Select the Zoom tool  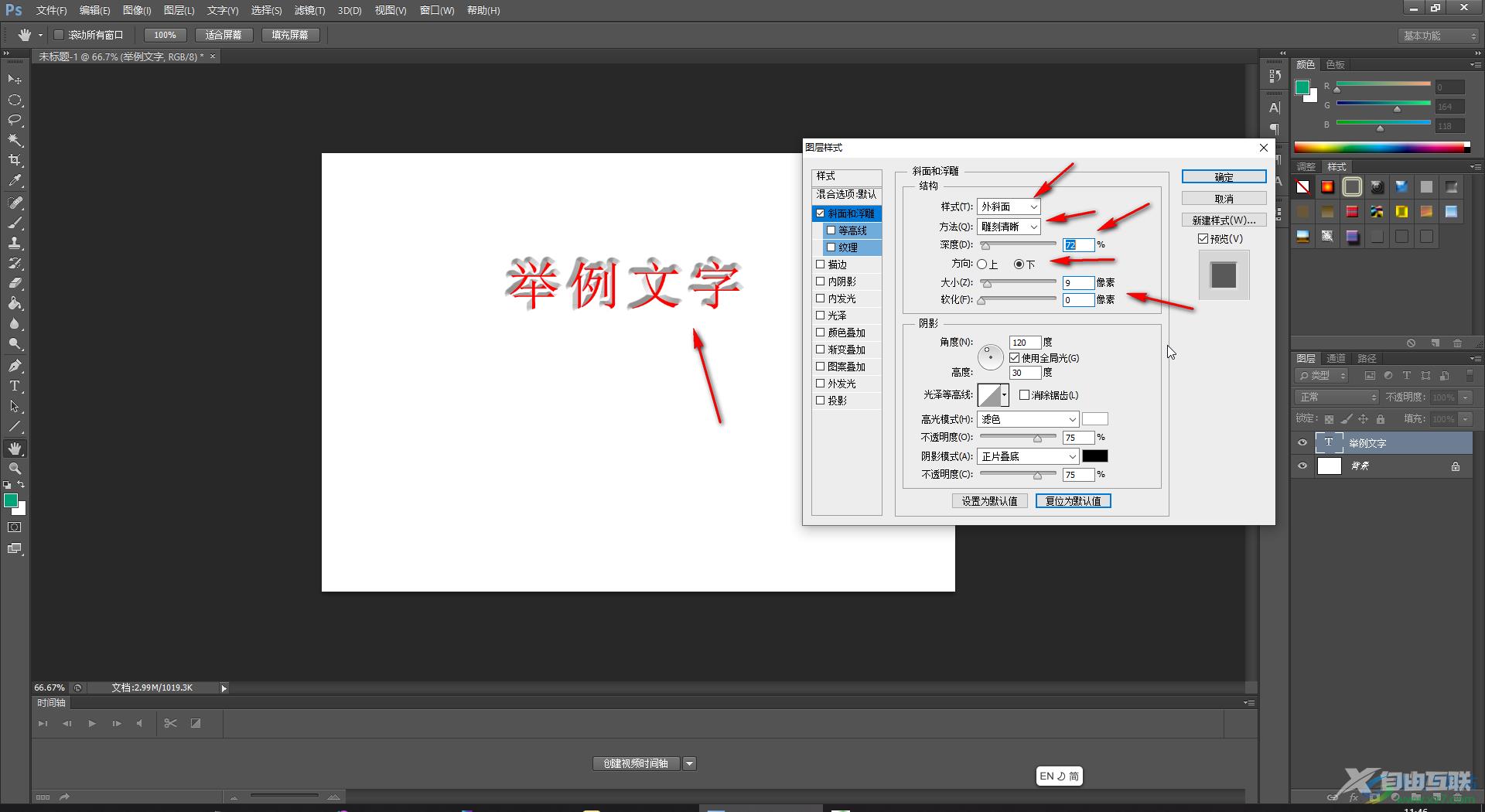(15, 469)
